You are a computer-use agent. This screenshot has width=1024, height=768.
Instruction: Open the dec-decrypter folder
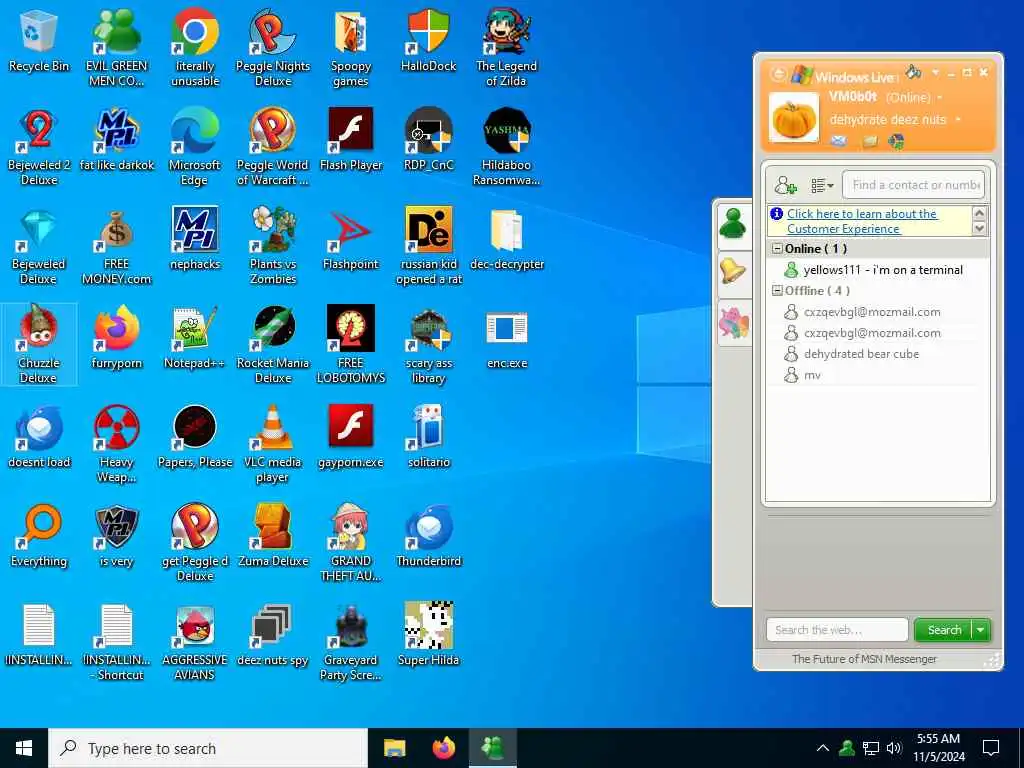pyautogui.click(x=507, y=239)
